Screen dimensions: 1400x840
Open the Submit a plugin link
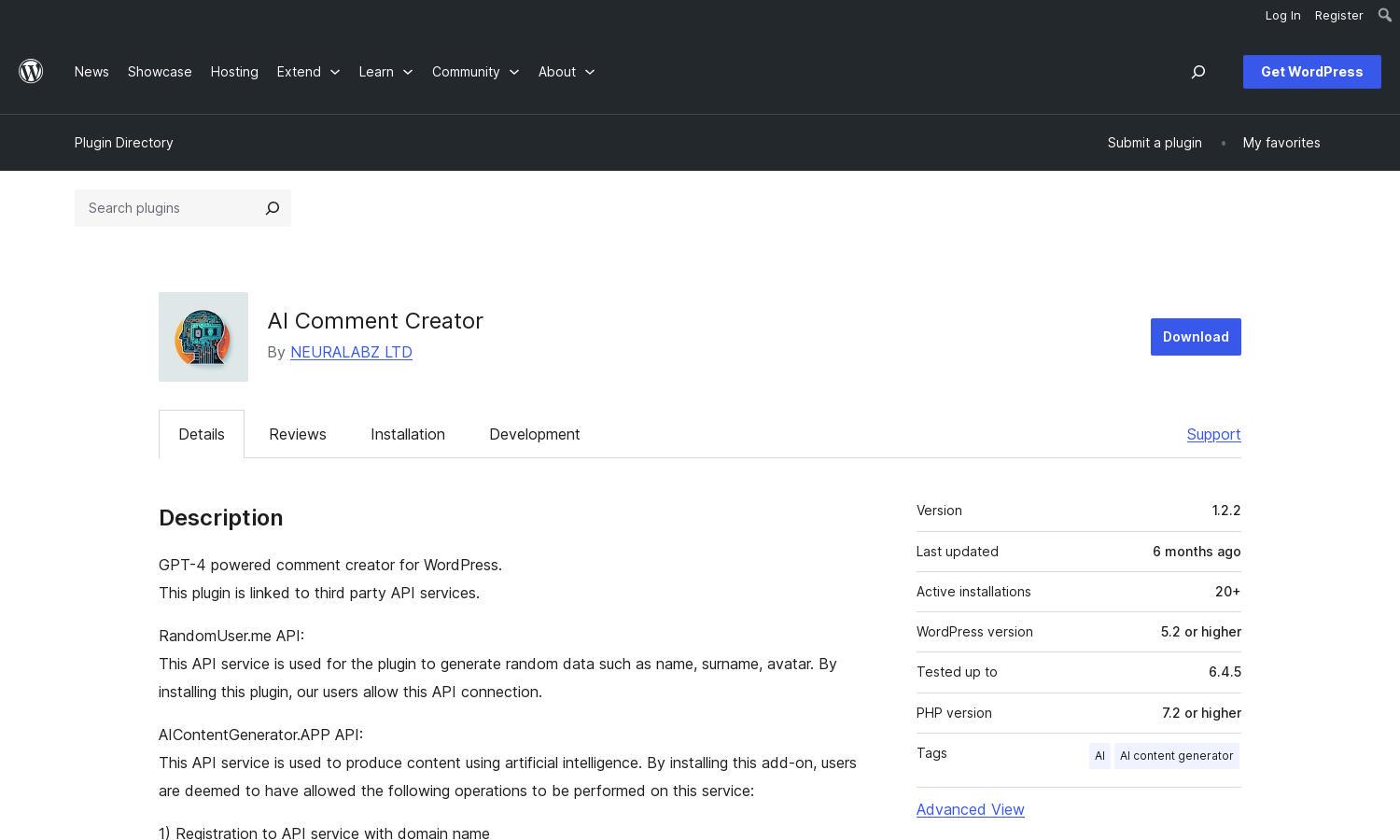[1155, 143]
